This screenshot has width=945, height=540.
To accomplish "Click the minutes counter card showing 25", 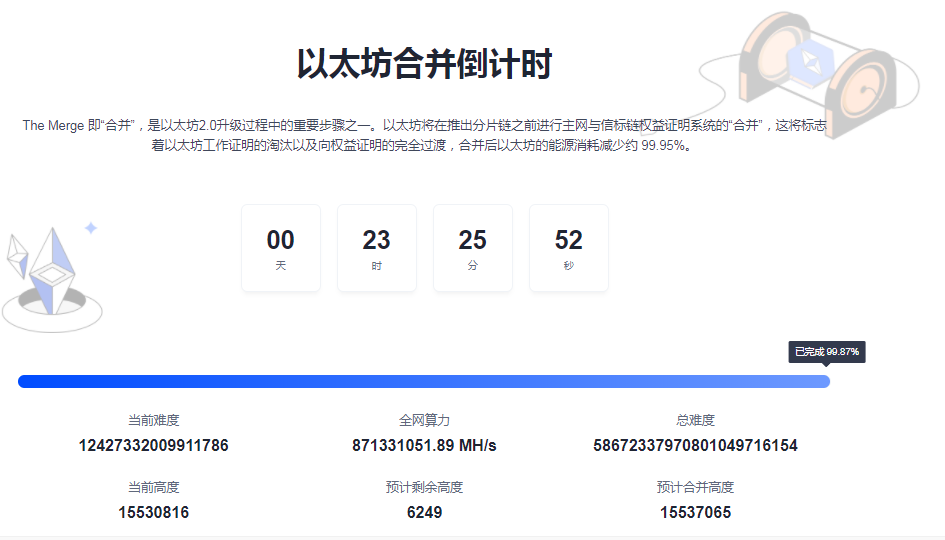I will 472,248.
